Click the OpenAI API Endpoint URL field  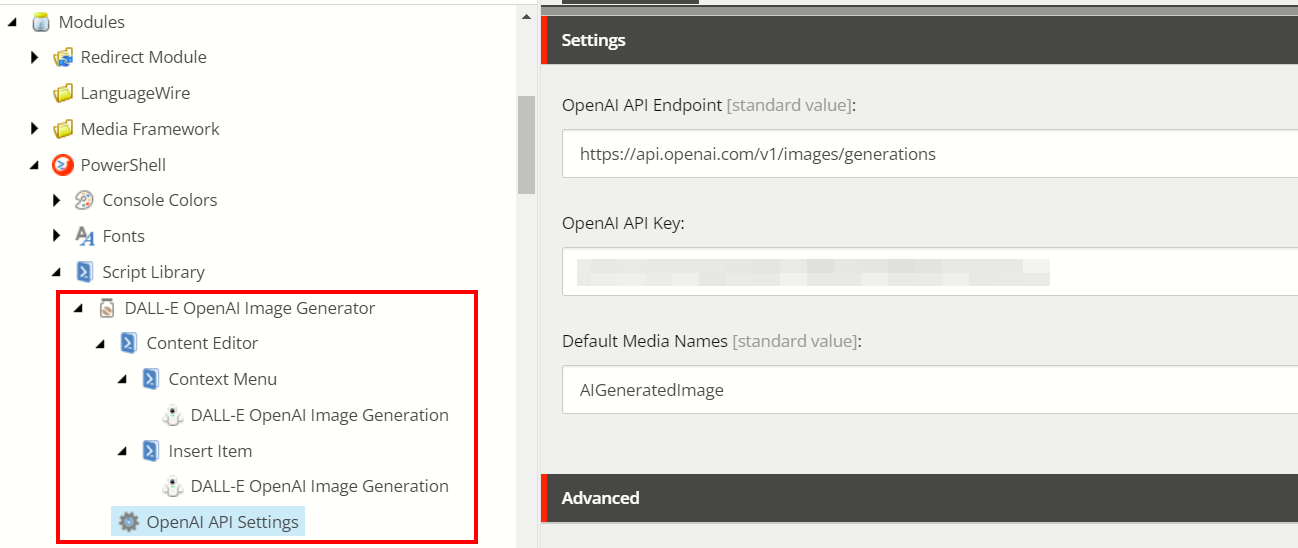[930, 154]
